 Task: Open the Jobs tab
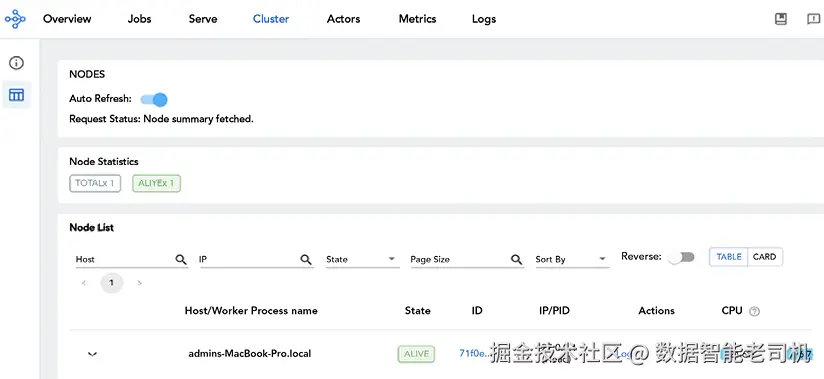coord(139,19)
